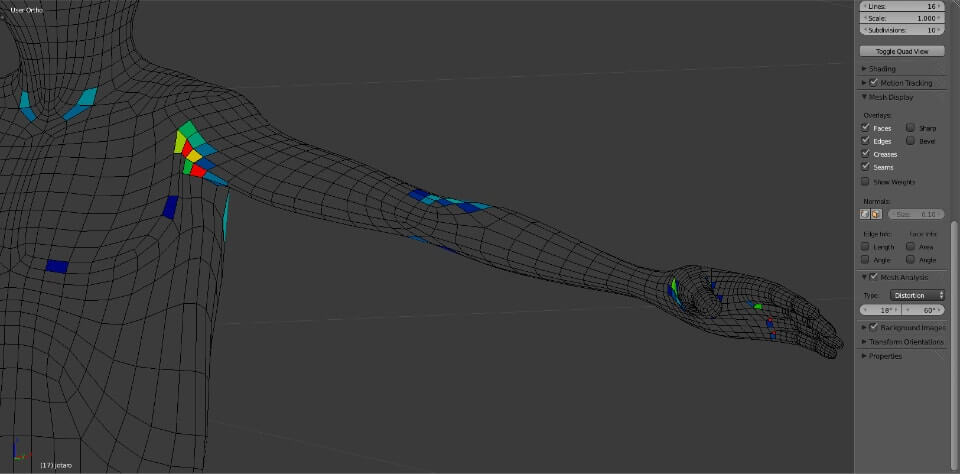Enable edge Length info checkbox

865,246
